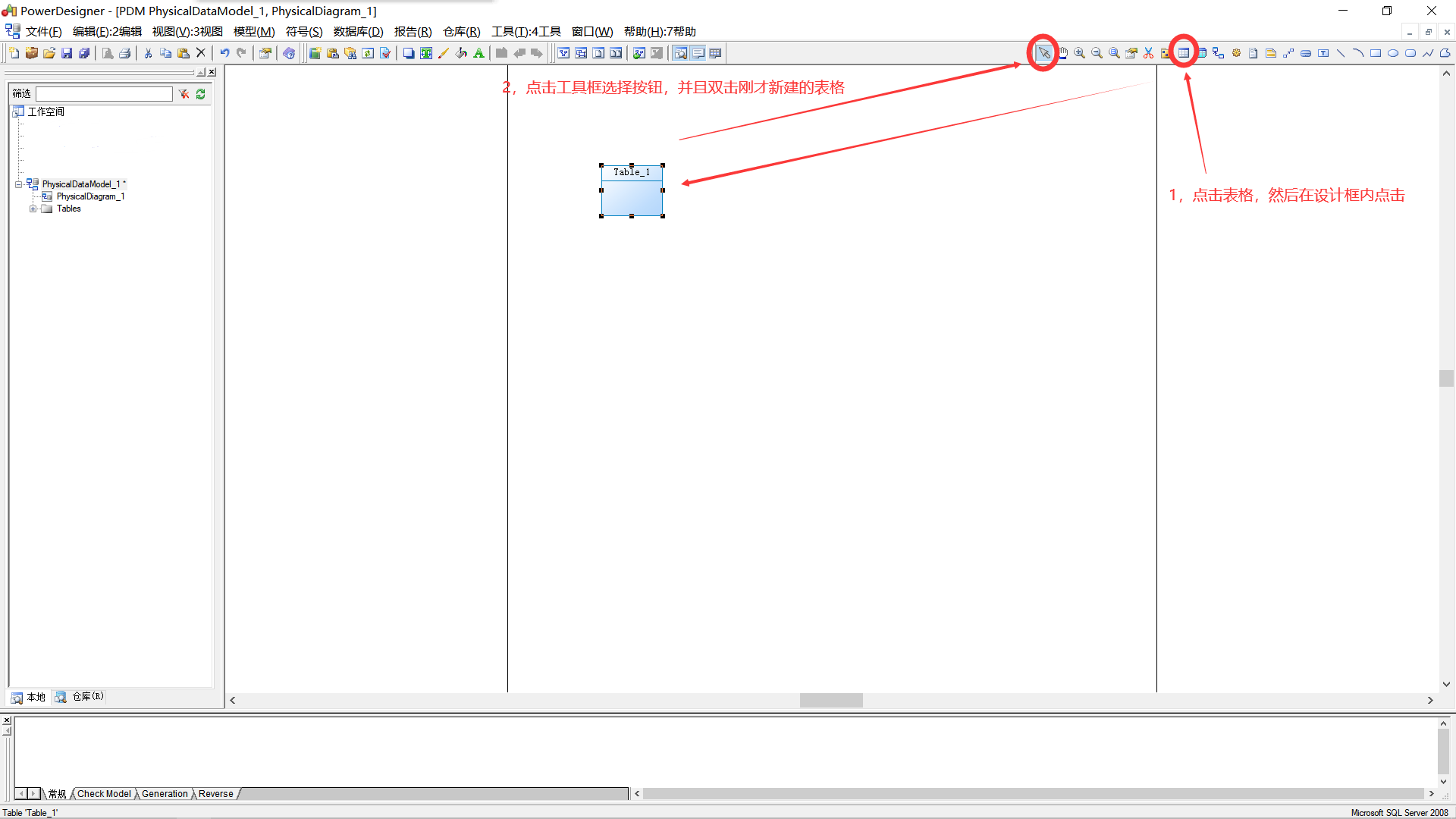
Task: Select the Table tool in palette
Action: click(1184, 53)
